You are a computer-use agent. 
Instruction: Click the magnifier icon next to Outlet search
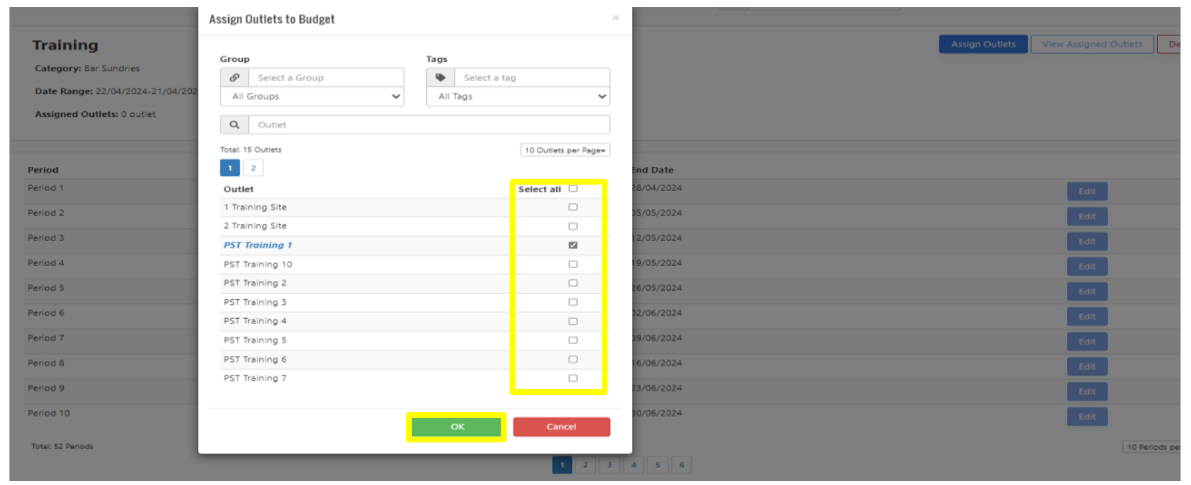point(234,125)
